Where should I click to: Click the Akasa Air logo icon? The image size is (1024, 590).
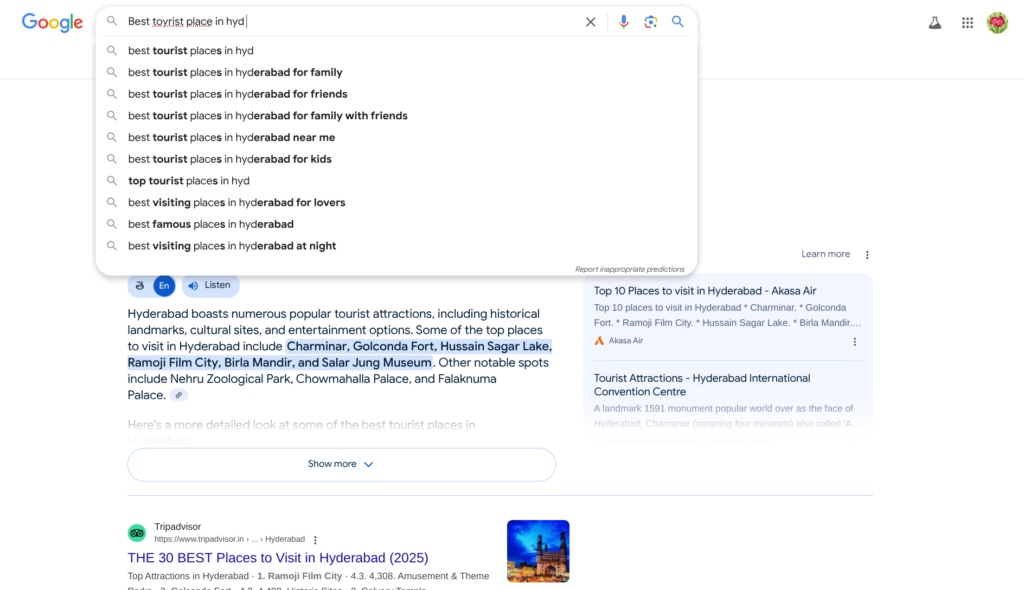[599, 340]
